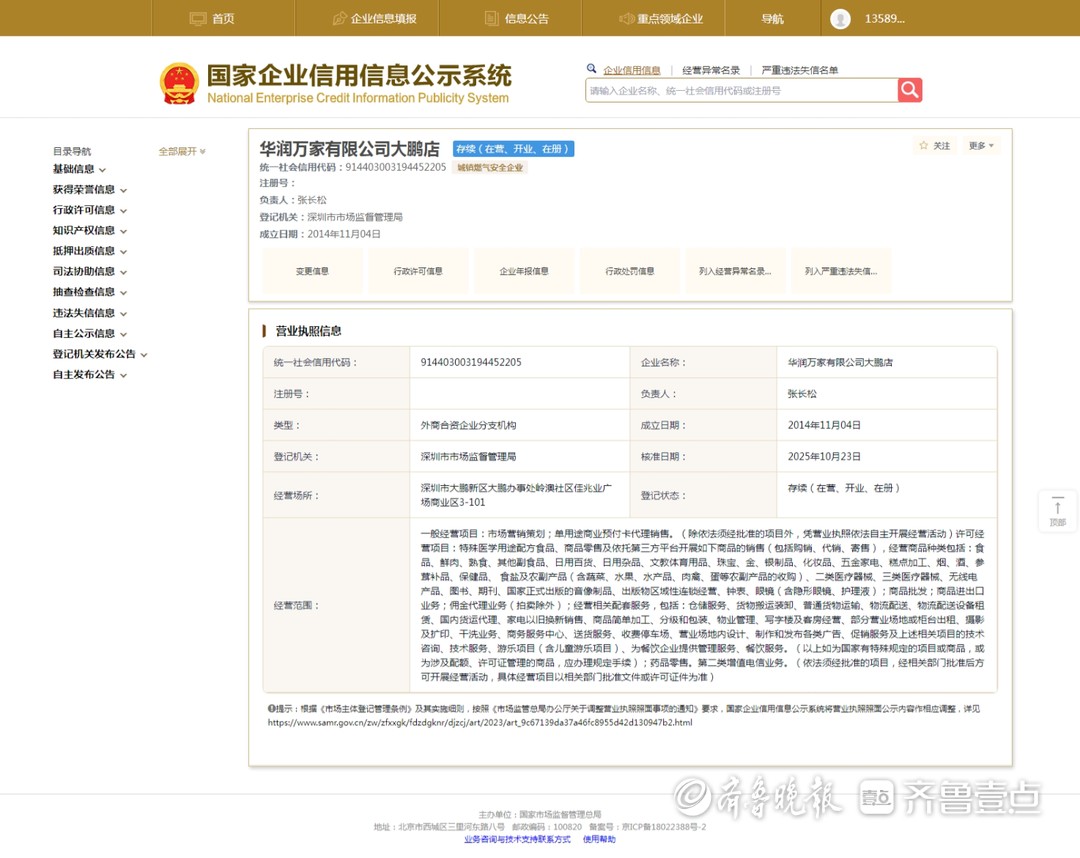Image resolution: width=1080 pixels, height=858 pixels.
Task: Expand 自主发布公告 in the sidebar
Action: pyautogui.click(x=90, y=375)
